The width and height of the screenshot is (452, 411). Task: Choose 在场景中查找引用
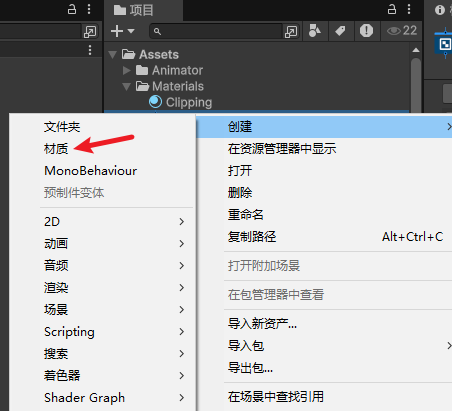(276, 397)
